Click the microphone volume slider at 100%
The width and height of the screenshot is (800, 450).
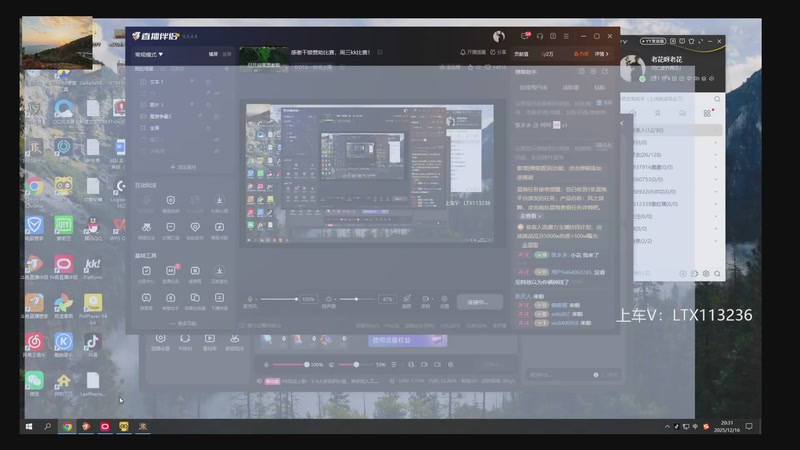[x=278, y=299]
